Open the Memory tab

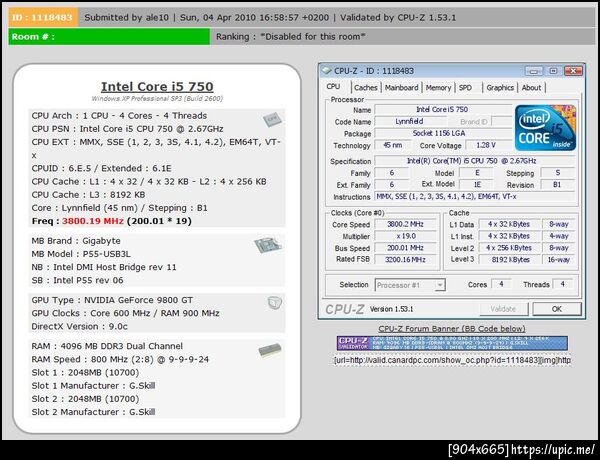pyautogui.click(x=438, y=88)
